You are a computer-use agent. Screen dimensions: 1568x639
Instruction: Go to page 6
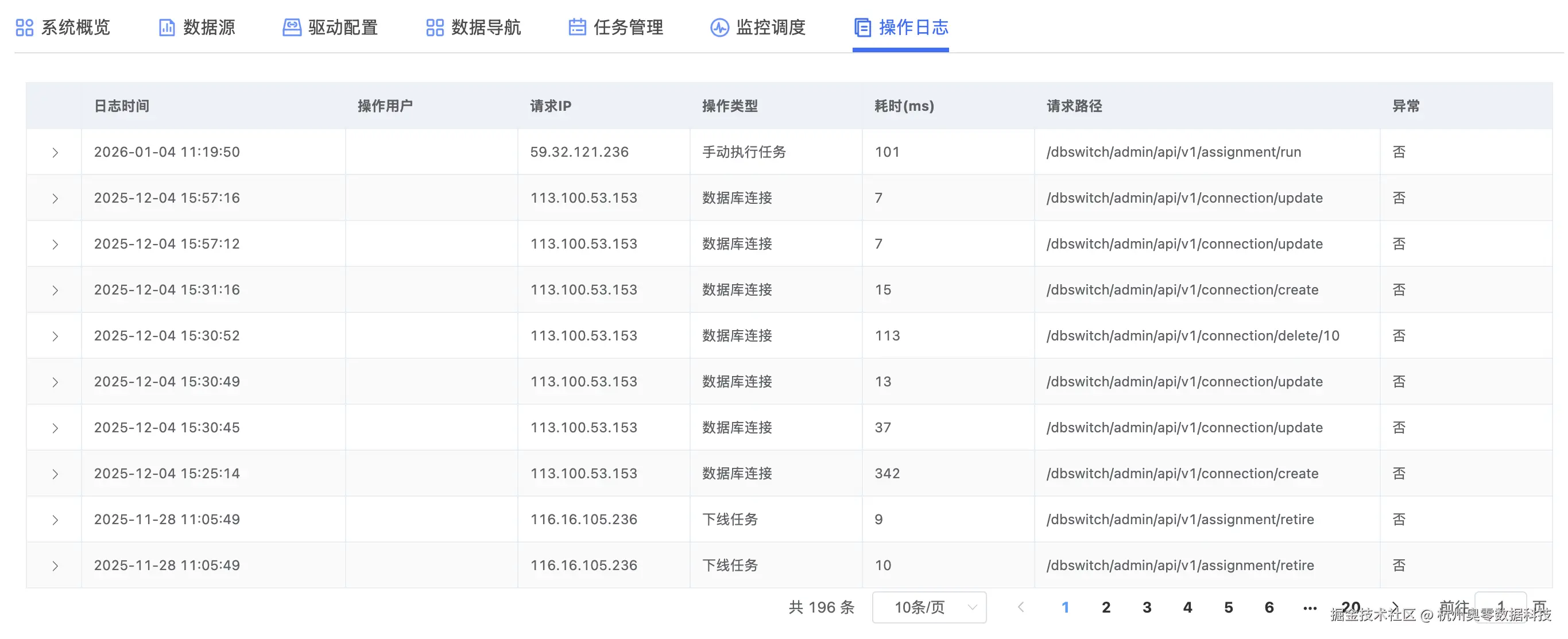1269,607
